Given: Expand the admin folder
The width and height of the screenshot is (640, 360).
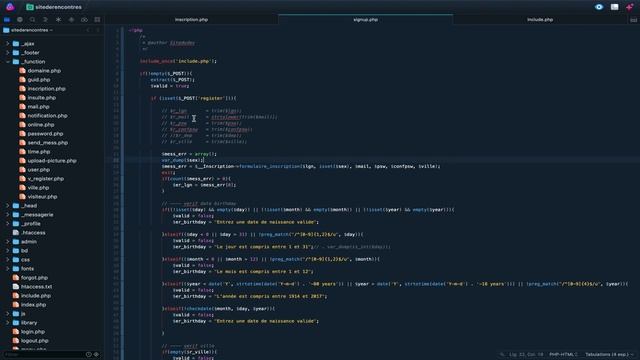Looking at the screenshot, I should (7, 241).
